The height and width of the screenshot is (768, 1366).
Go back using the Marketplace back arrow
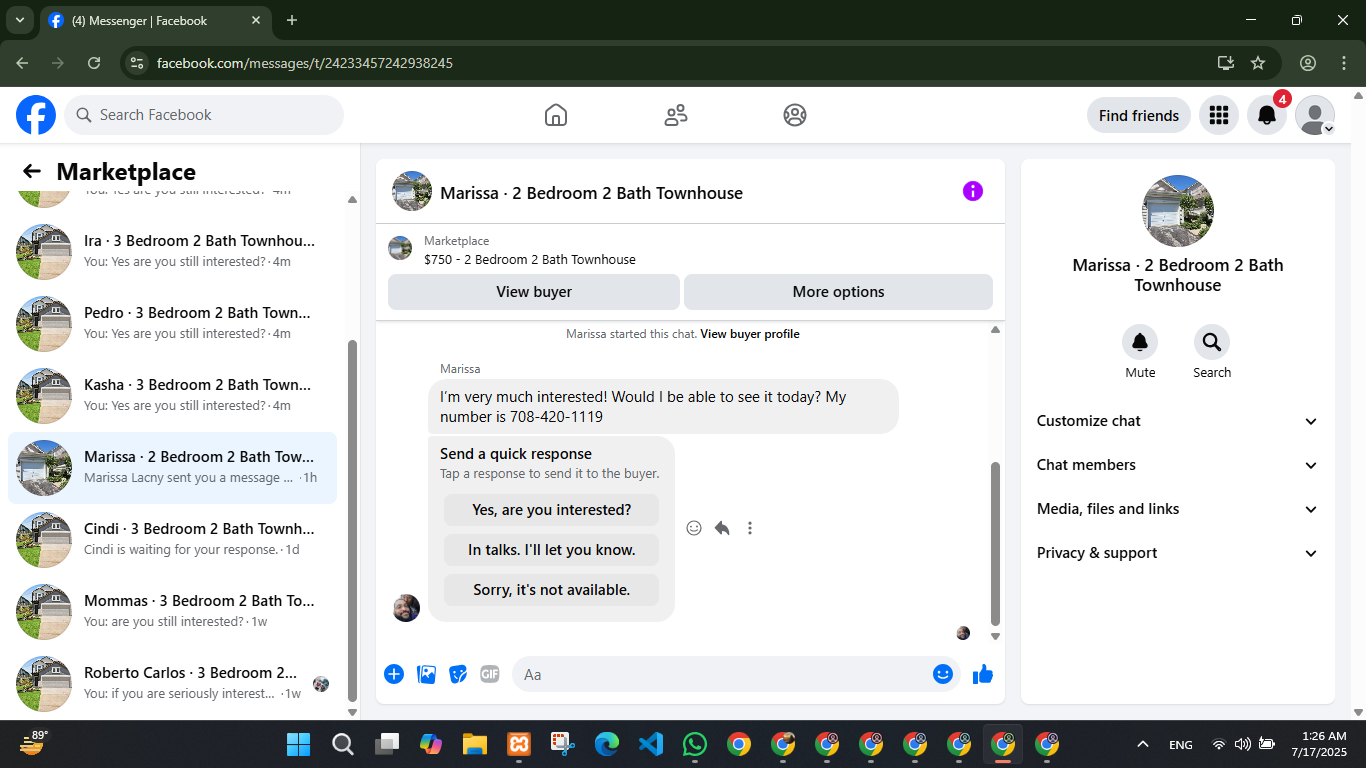point(32,171)
